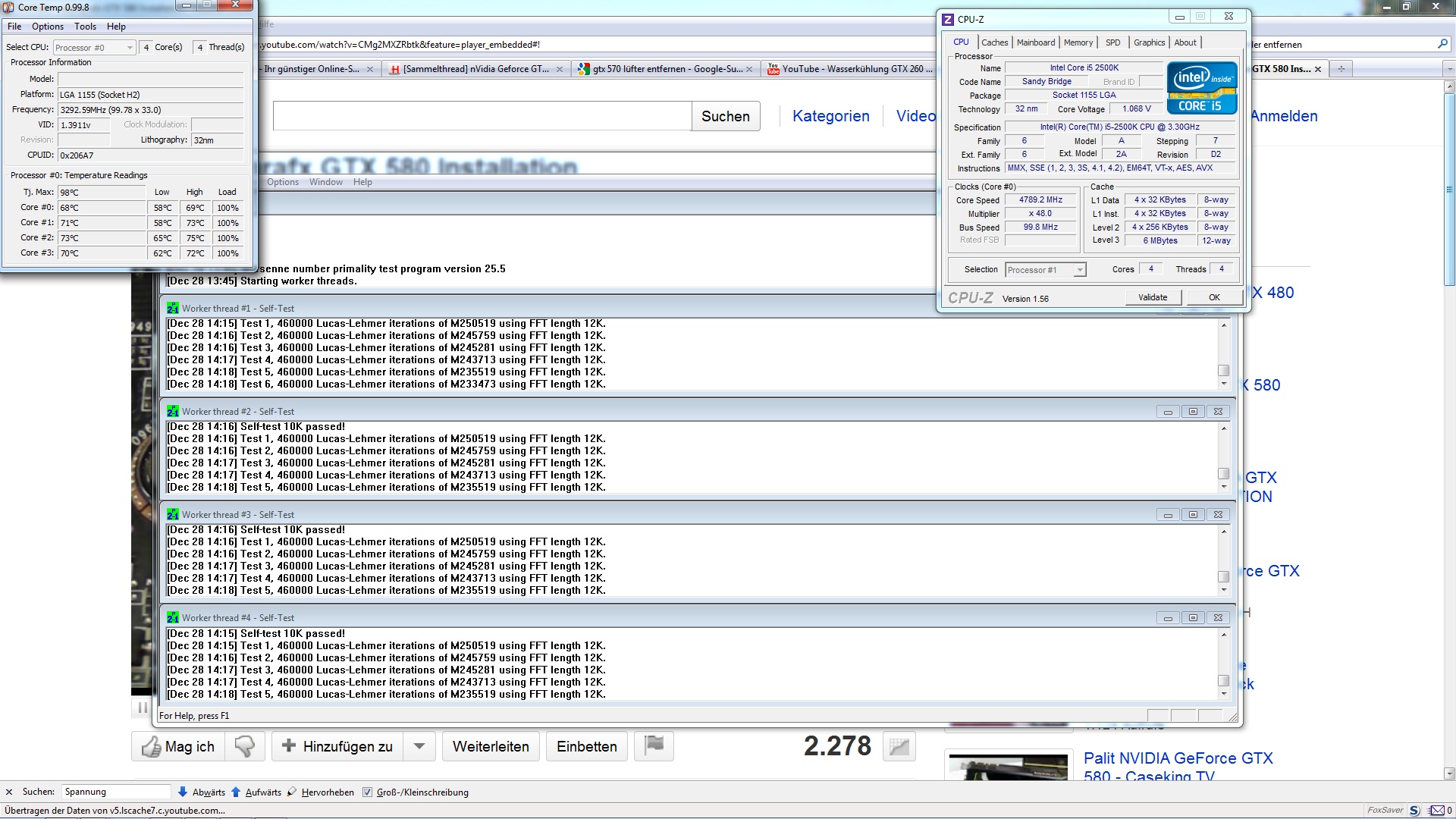Click the Core Temp title bar icon
Screen dimensions: 1456x819
(8, 7)
